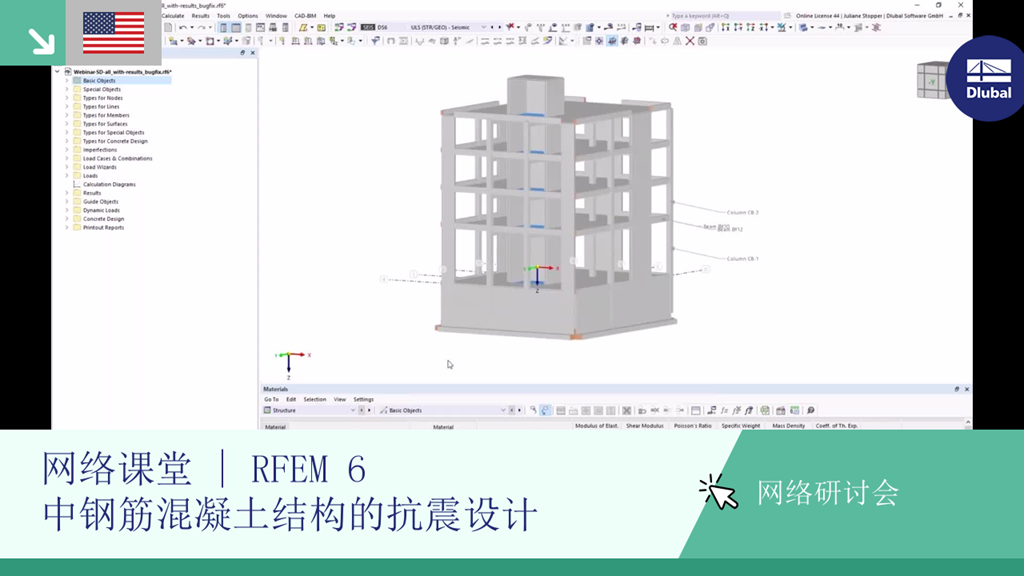Expand the Dynamic Loads tree node

point(67,210)
